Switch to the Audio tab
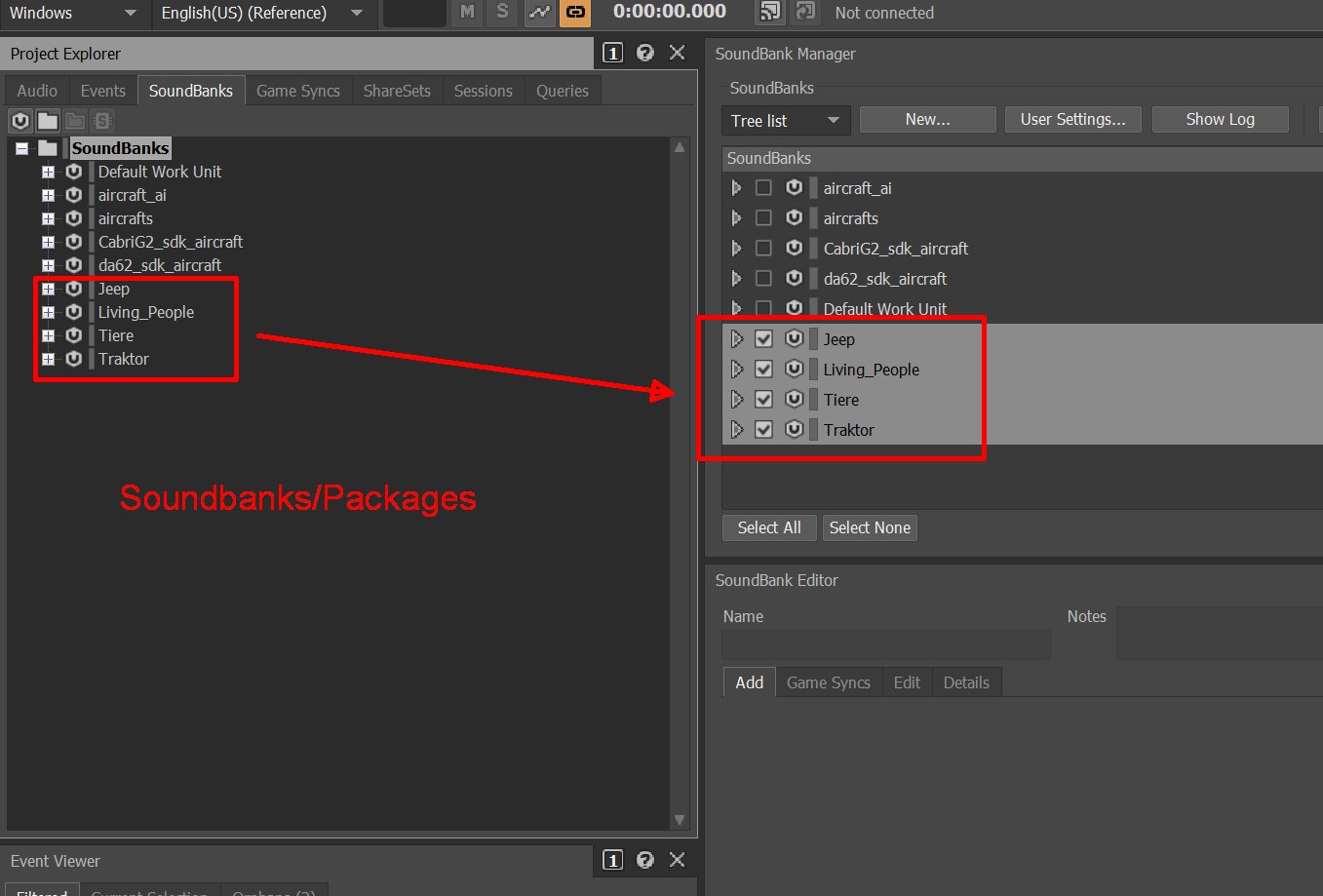Screen dimensions: 1323x896 pos(37,91)
